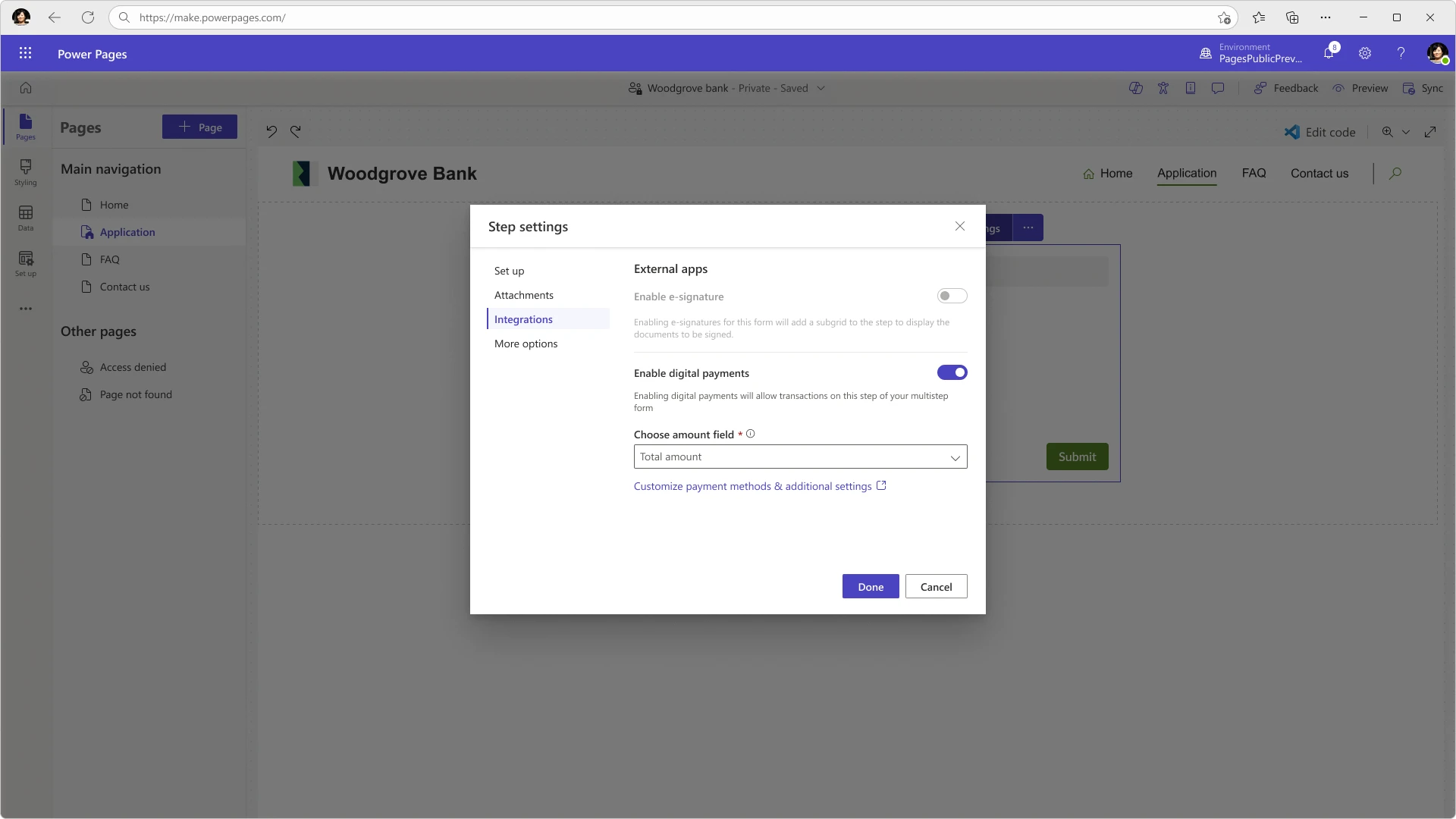Open Edit code with Visual Studio Code
Viewport: 1456px width, 819px height.
1320,132
